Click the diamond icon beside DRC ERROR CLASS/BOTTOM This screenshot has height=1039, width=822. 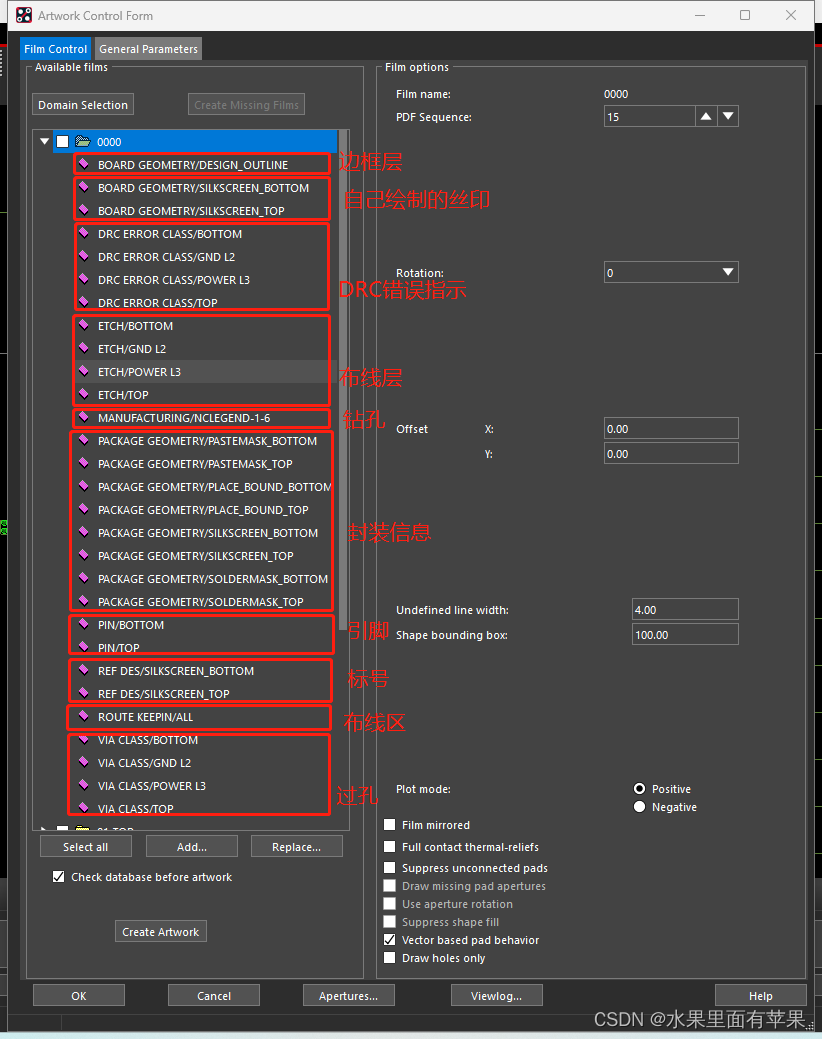[x=85, y=233]
